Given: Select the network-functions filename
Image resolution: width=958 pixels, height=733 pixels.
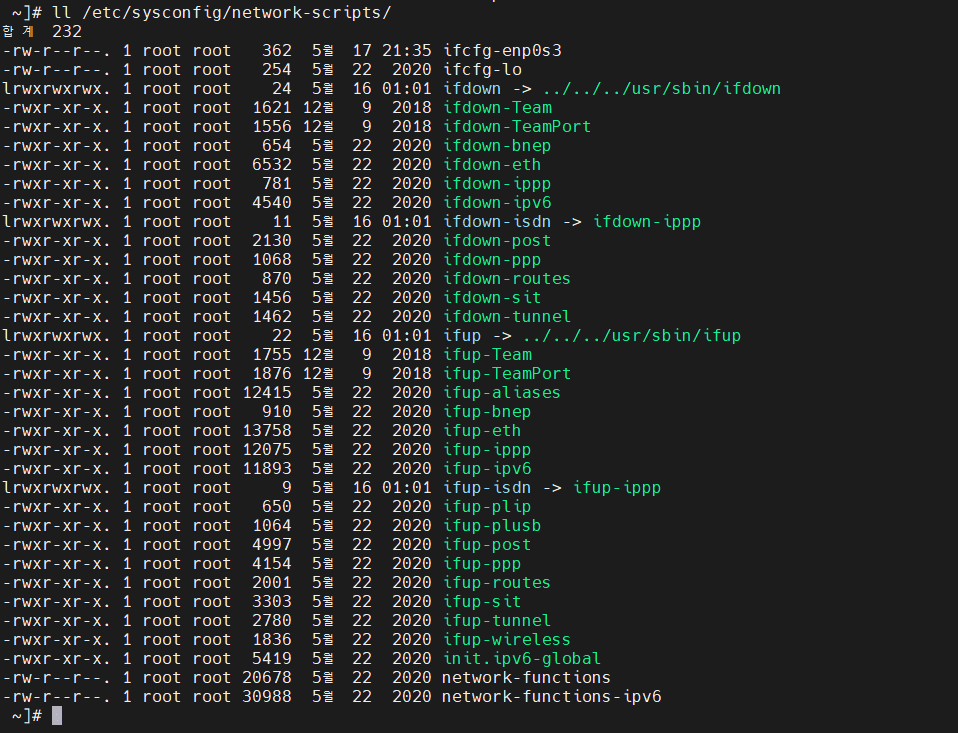Looking at the screenshot, I should 525,677.
